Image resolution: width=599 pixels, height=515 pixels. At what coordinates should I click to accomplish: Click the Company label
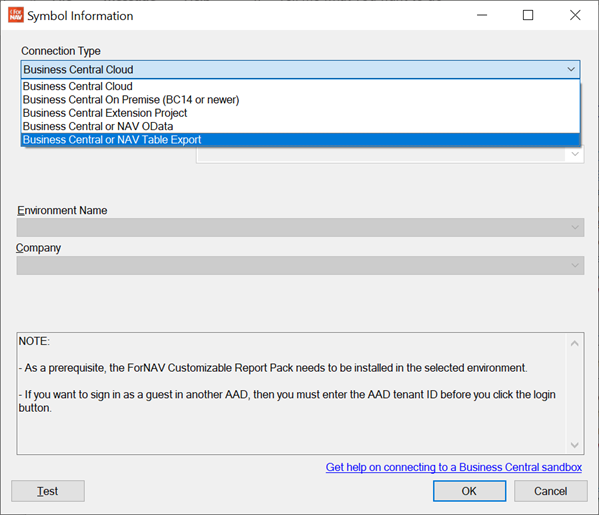(x=38, y=248)
